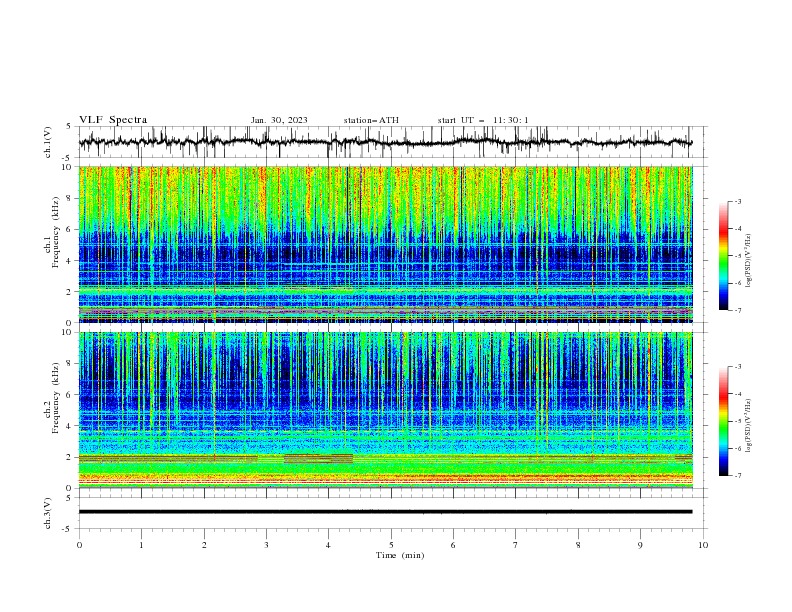Select the "Time (min)" axis title
792x612 pixels.
click(x=400, y=555)
